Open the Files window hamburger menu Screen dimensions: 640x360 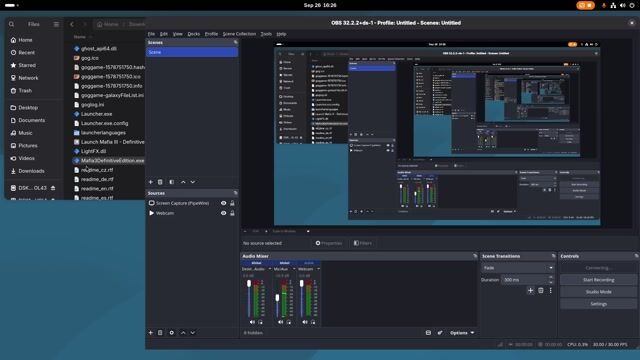(56, 24)
